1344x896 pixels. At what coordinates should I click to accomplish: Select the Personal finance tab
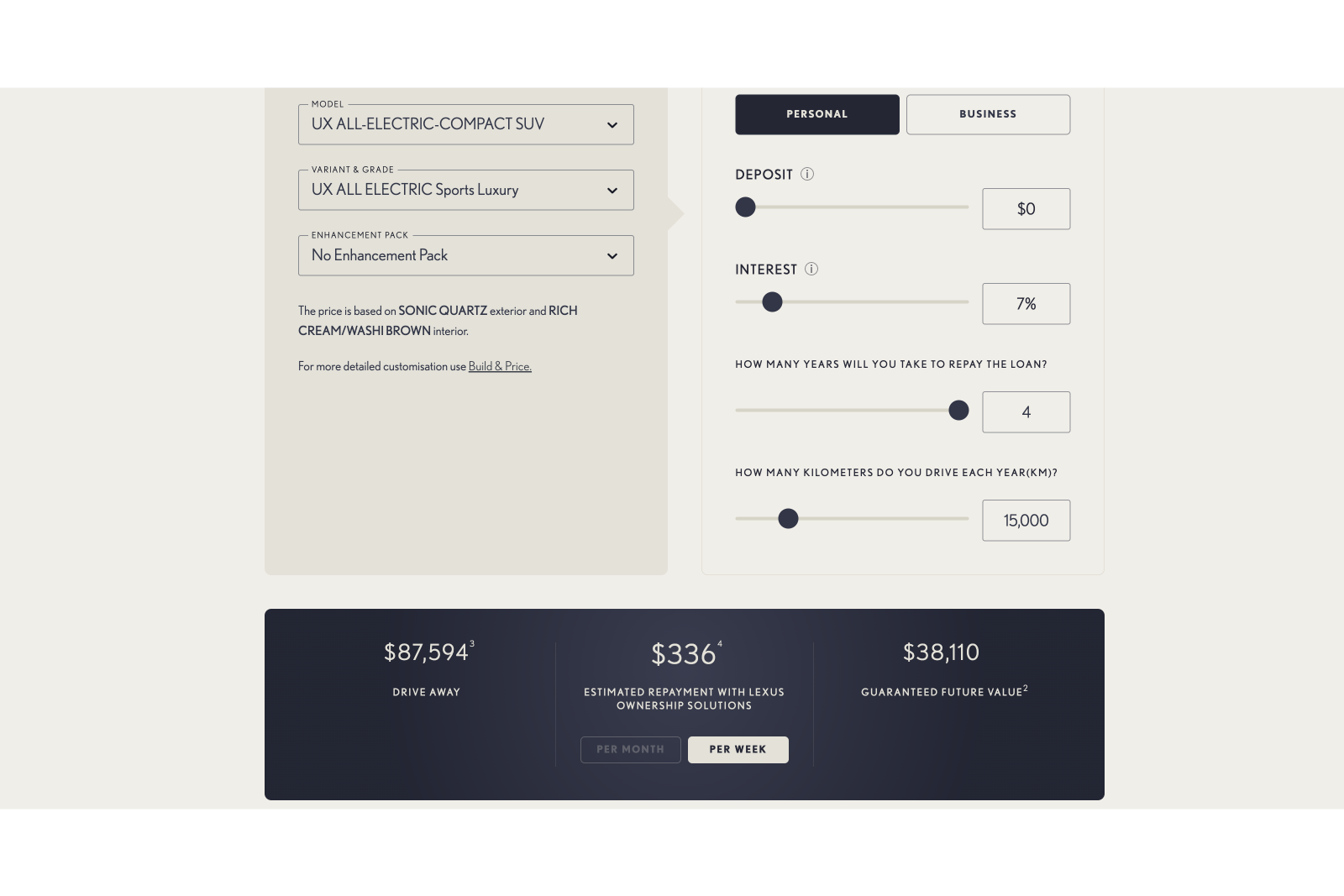pyautogui.click(x=816, y=114)
